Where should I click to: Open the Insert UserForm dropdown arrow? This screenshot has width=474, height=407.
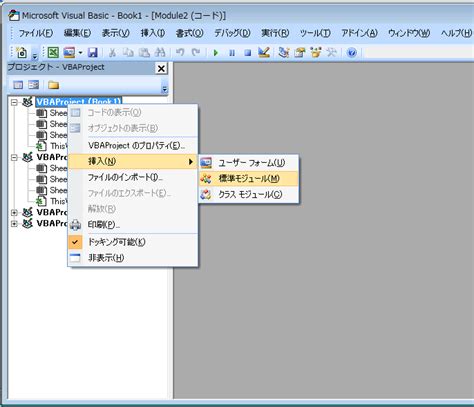point(80,53)
